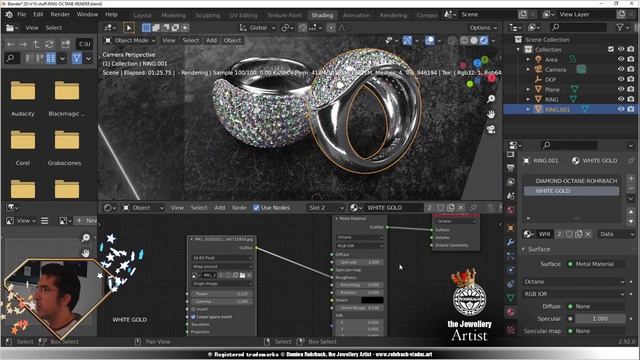Expand the Area item in outliner
The image size is (640, 360).
tap(528, 60)
